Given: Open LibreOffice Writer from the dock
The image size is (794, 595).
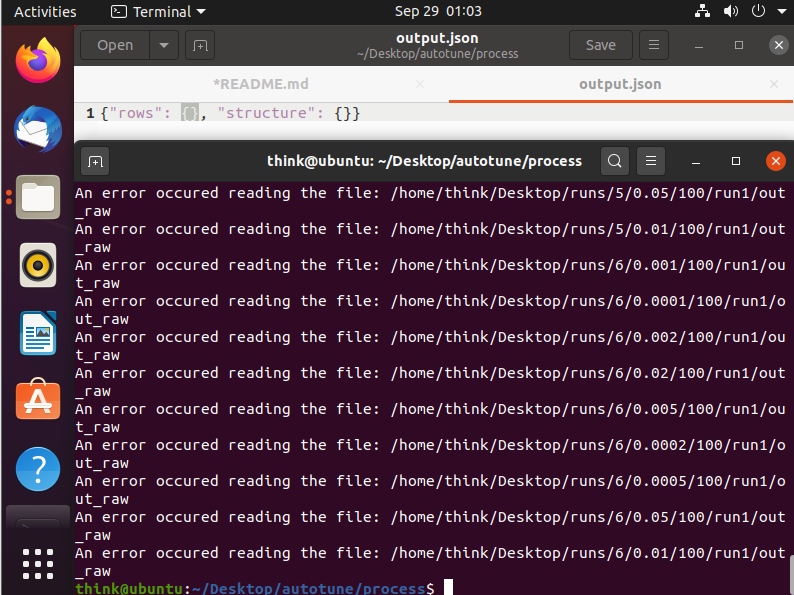Looking at the screenshot, I should tap(38, 333).
